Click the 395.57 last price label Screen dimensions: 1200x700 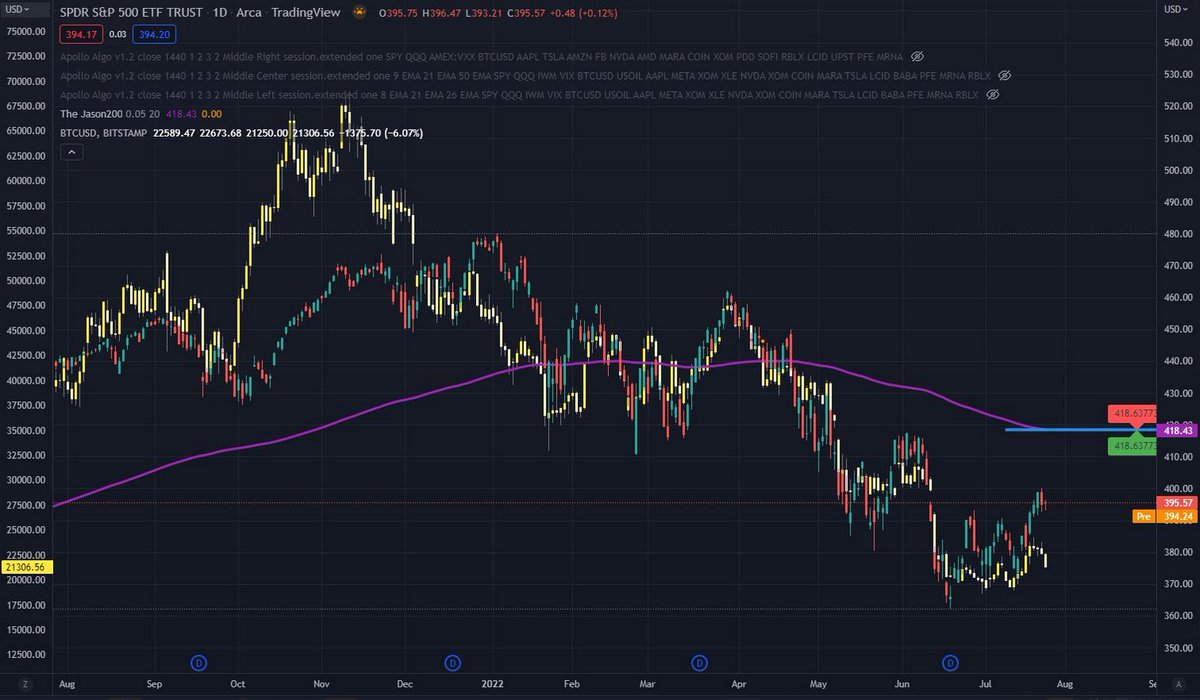(x=1178, y=502)
